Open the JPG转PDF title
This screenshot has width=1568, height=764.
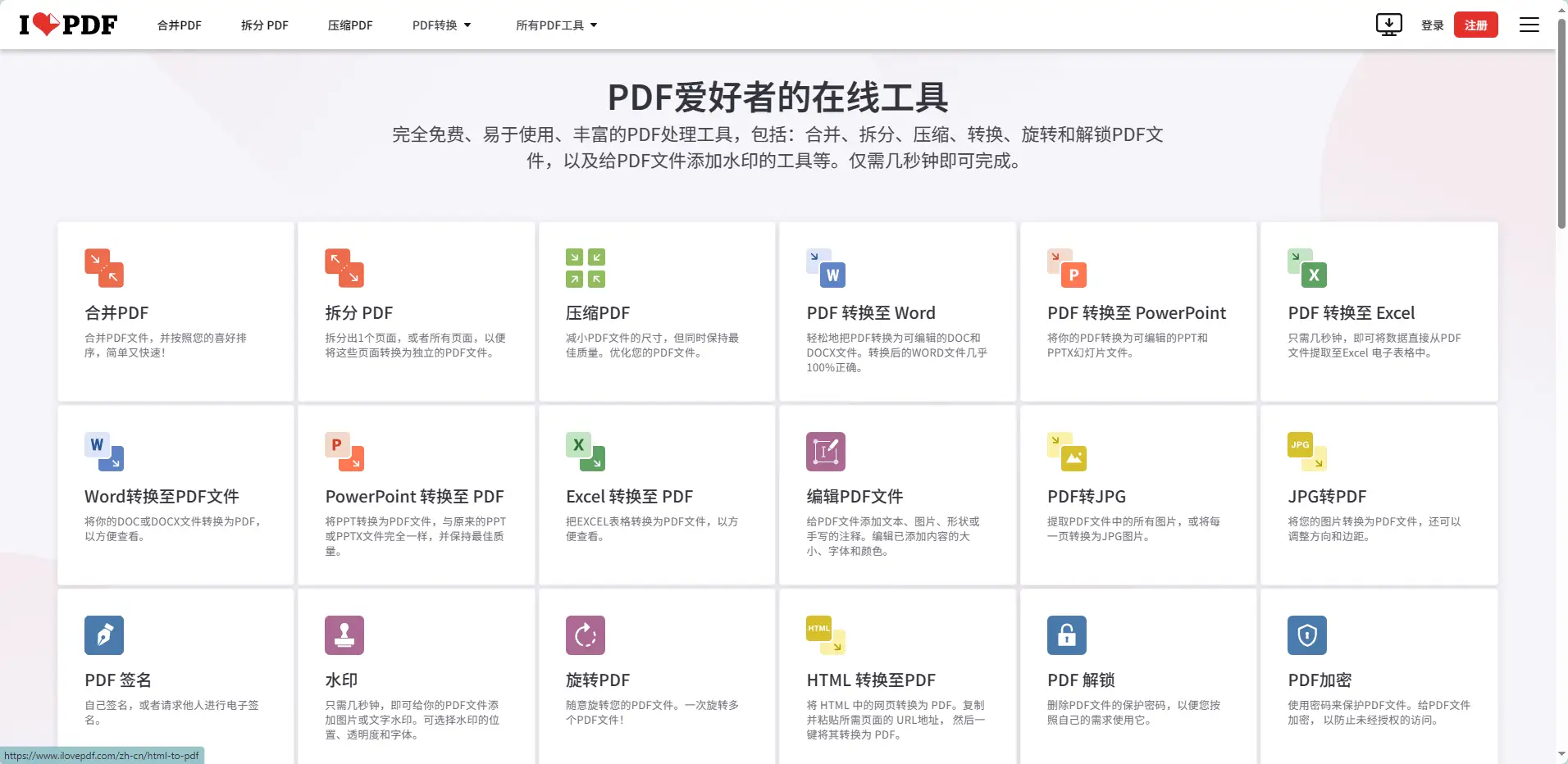[1327, 497]
